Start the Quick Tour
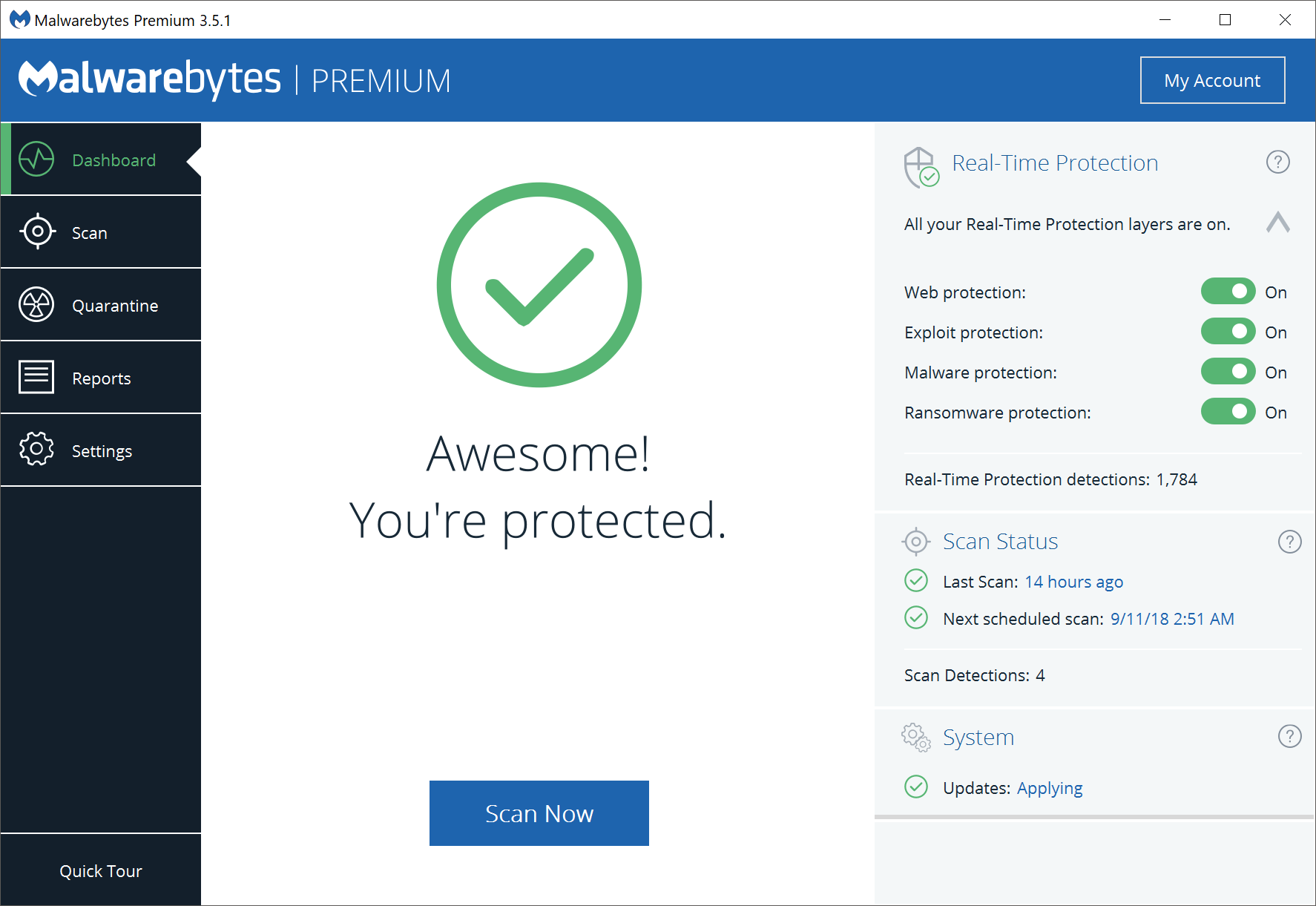 point(101,871)
